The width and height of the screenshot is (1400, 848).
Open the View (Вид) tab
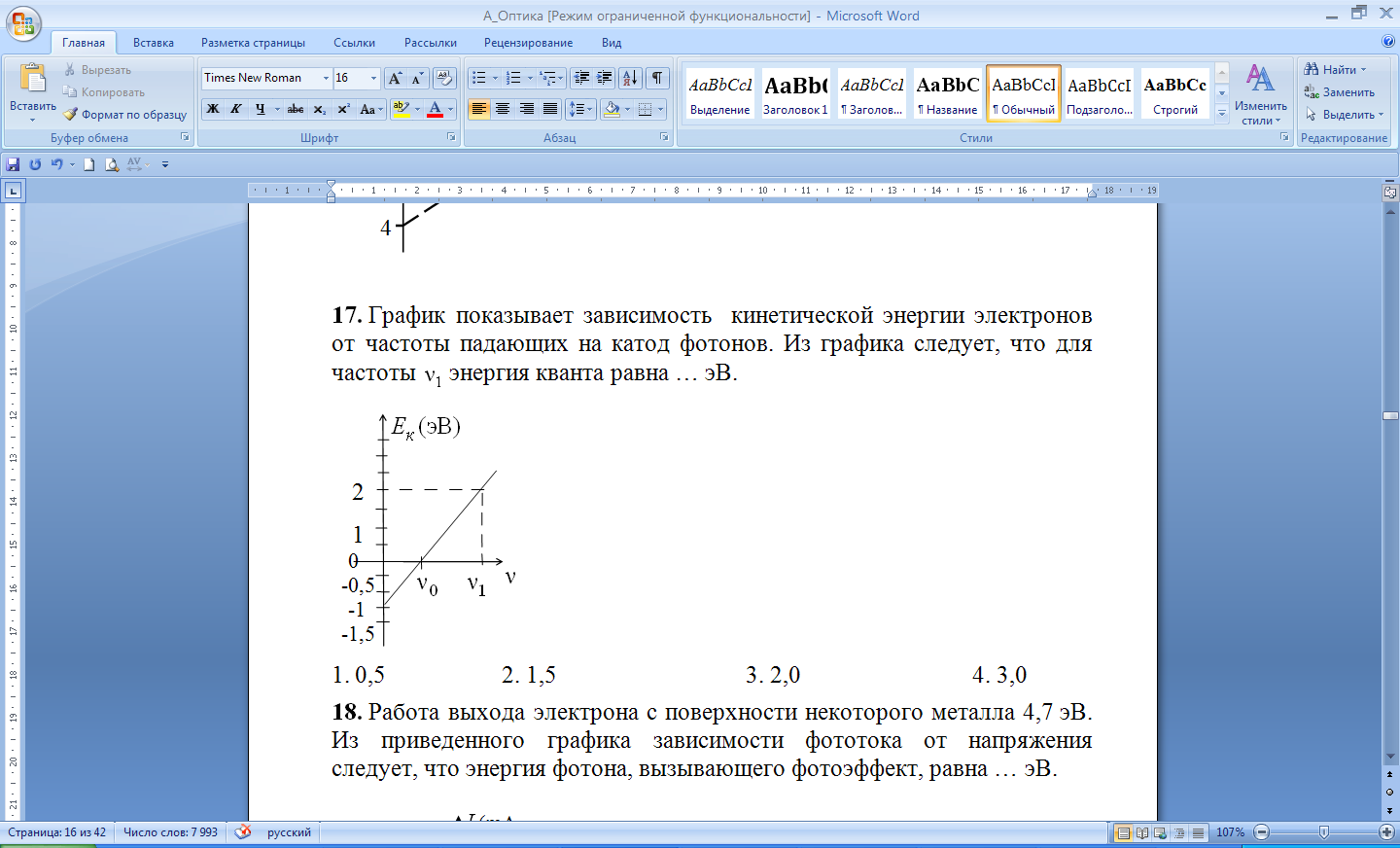click(612, 43)
